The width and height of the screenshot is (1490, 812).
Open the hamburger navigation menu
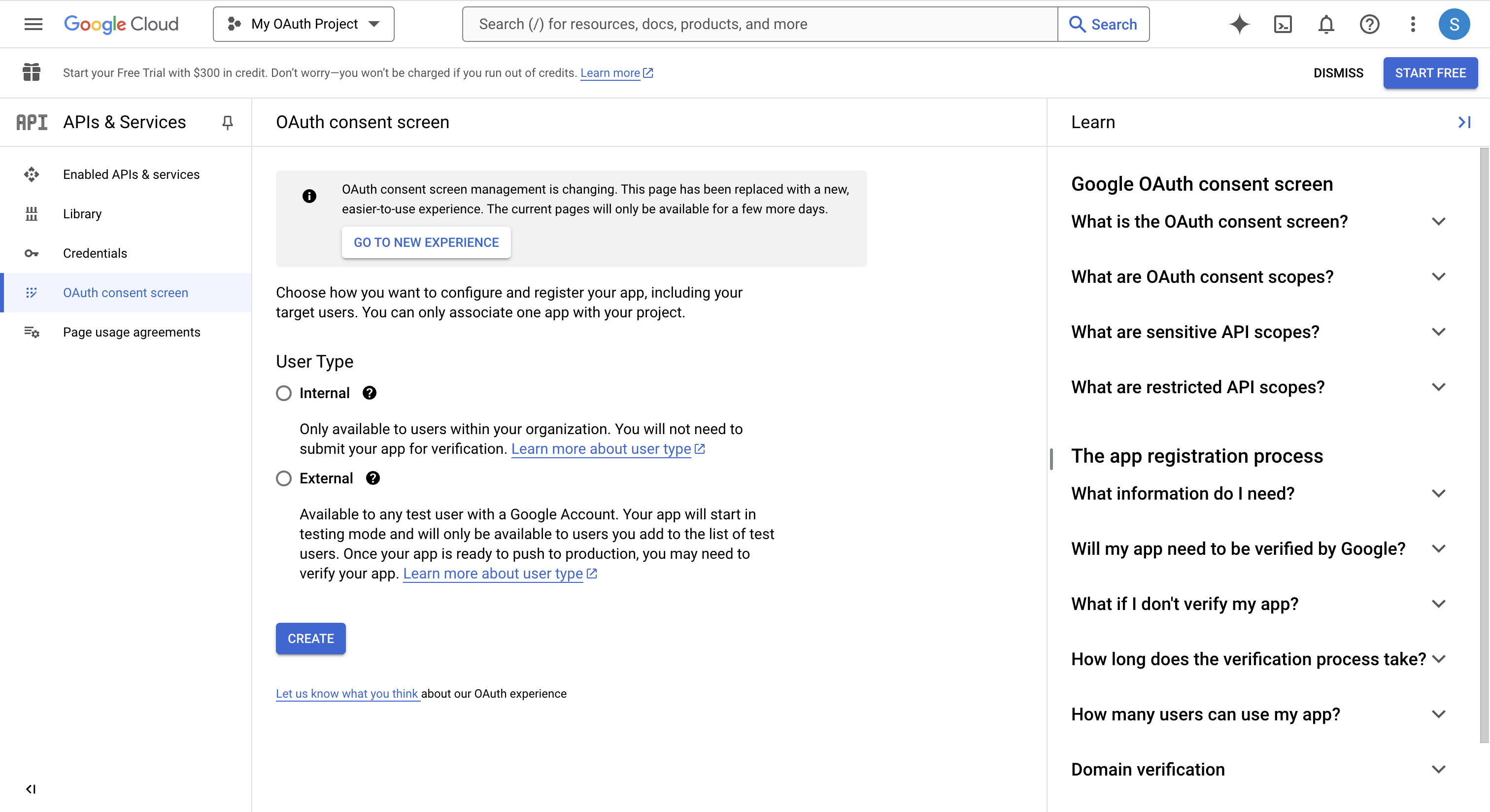(33, 24)
